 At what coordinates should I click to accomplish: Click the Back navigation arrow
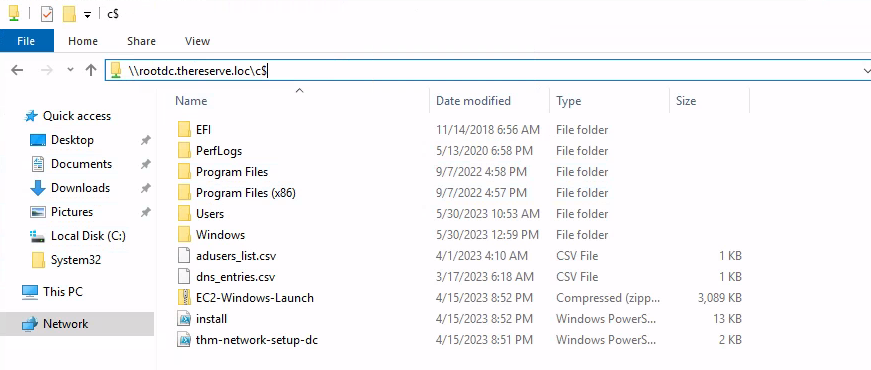[17, 70]
